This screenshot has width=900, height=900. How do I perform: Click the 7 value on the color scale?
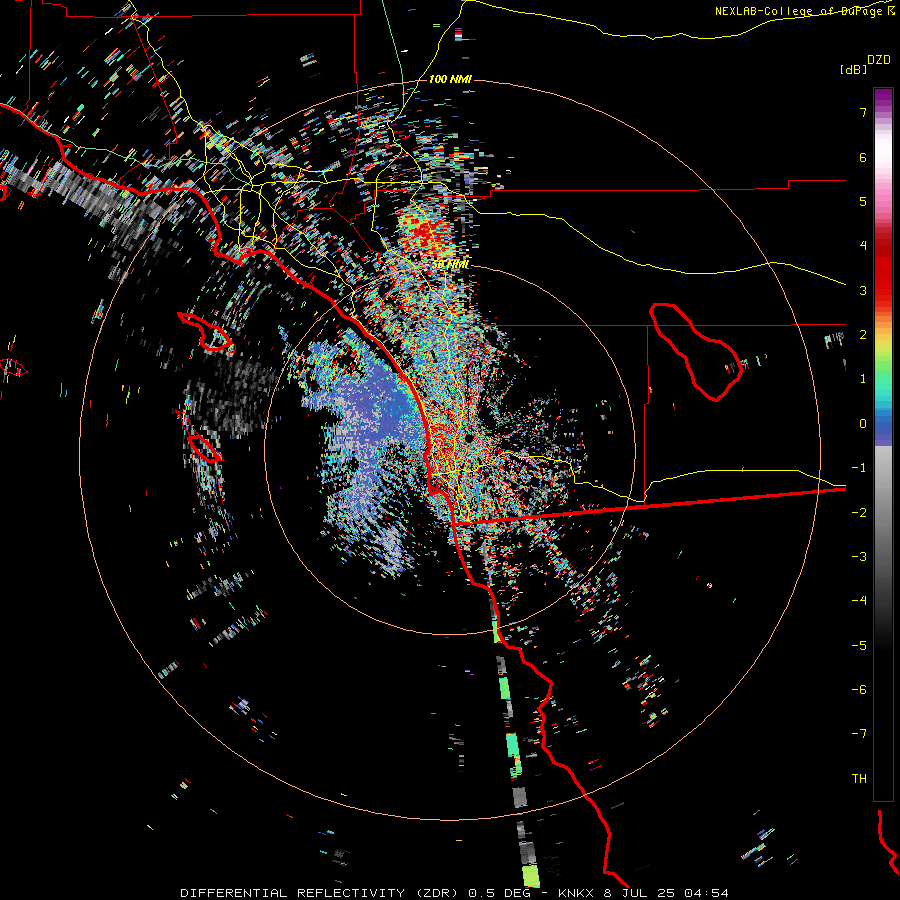[x=863, y=112]
